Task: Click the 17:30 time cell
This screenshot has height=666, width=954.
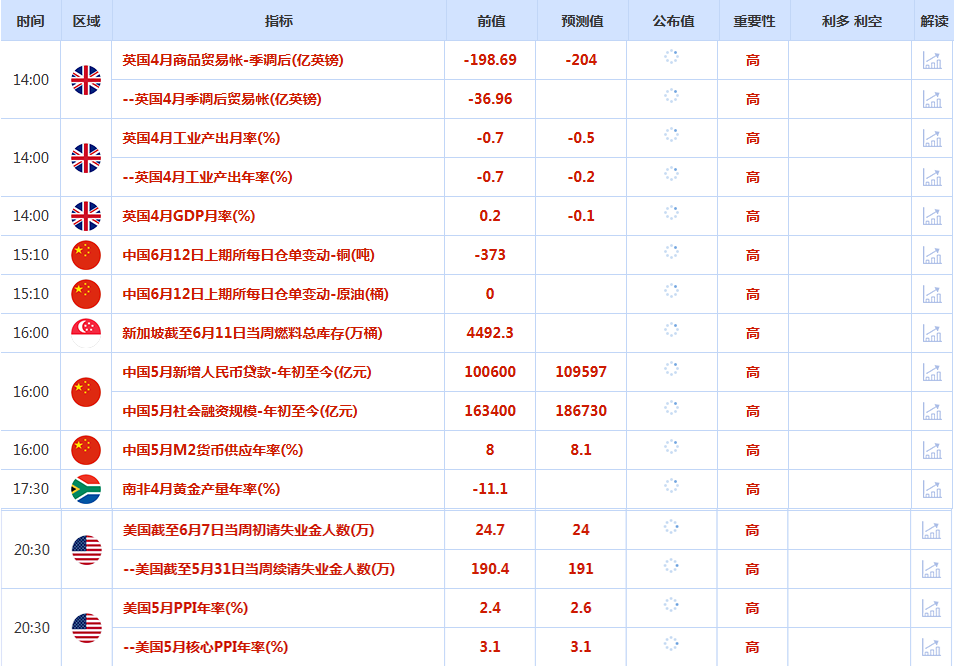Action: (31, 488)
